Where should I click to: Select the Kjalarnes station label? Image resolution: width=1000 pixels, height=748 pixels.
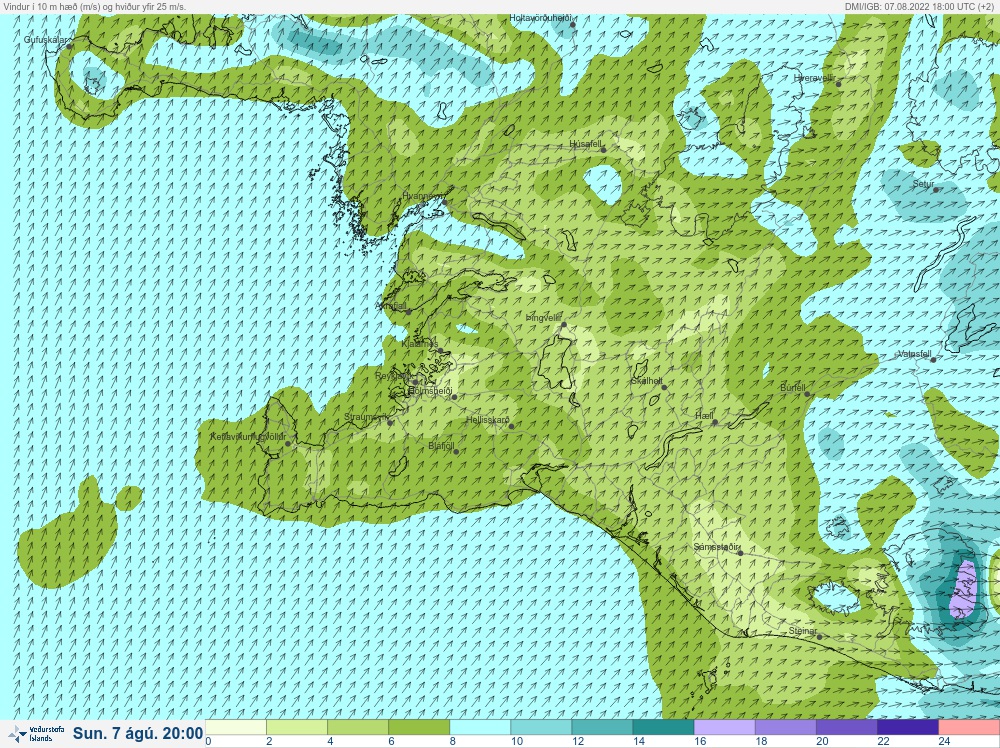420,344
